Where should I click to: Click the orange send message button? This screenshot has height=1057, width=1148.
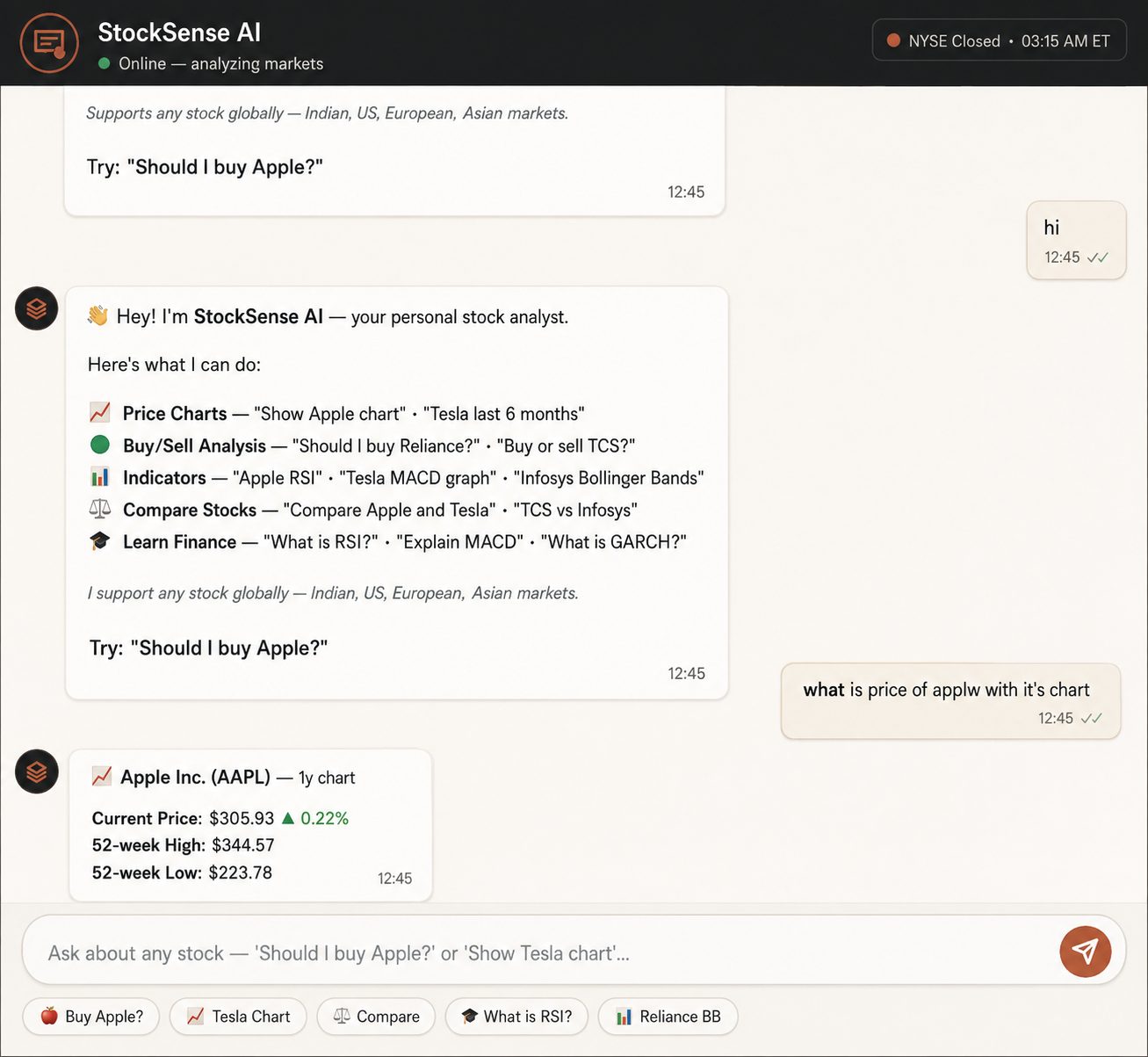[x=1086, y=952]
